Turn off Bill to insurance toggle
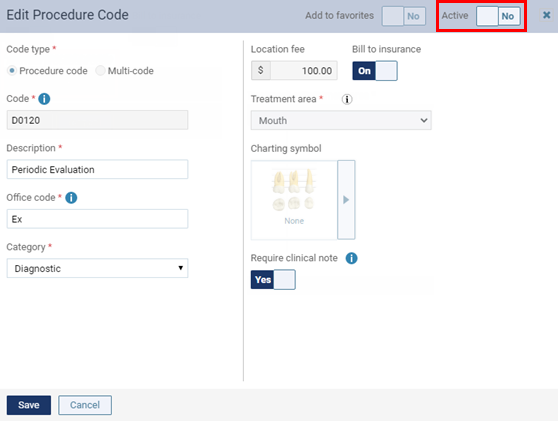 click(x=375, y=71)
